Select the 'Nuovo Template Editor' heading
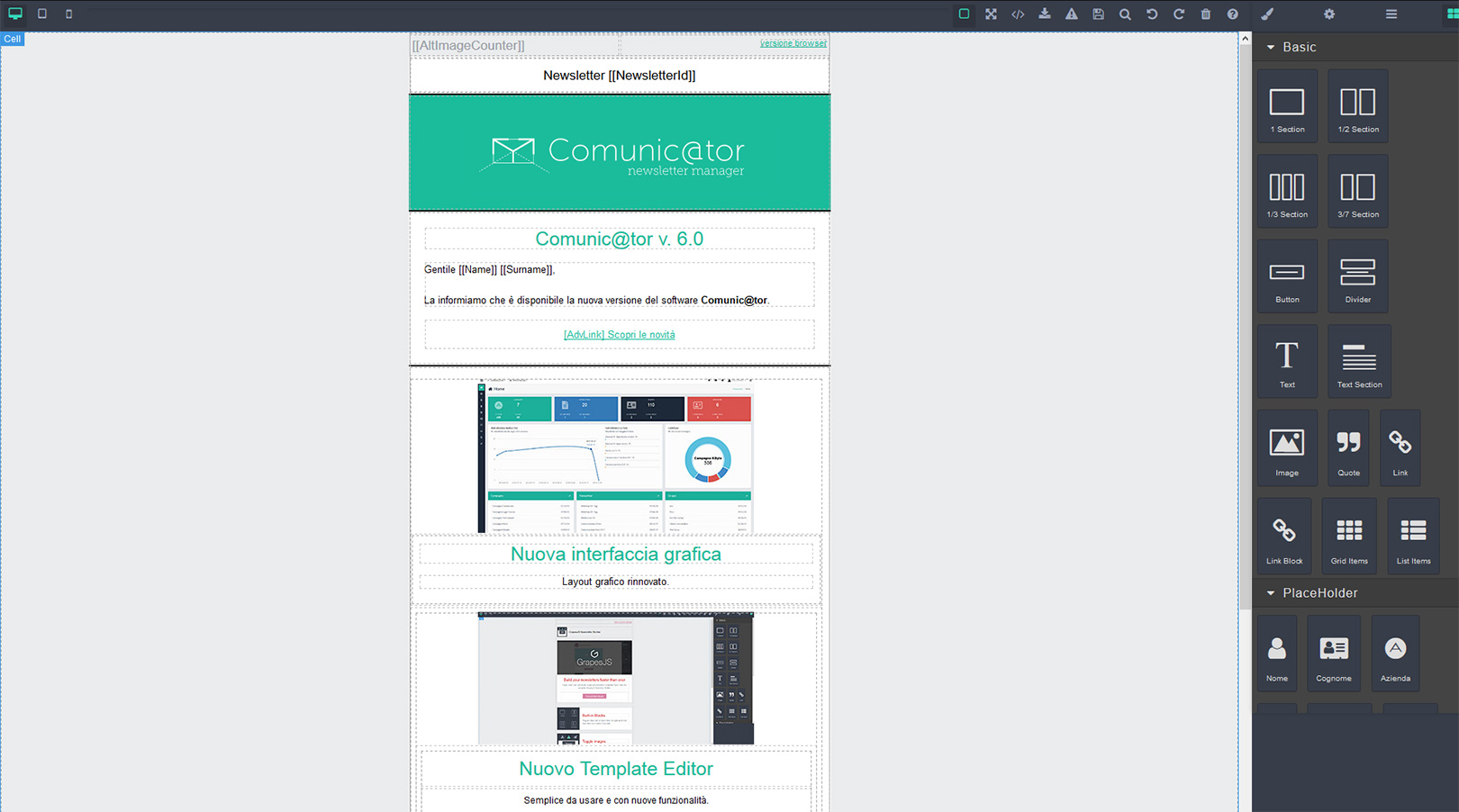 pyautogui.click(x=616, y=769)
